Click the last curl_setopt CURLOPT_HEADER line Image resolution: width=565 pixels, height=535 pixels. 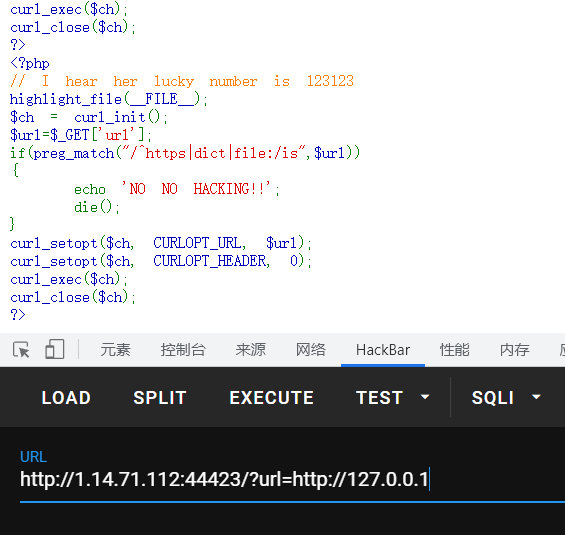pos(161,261)
